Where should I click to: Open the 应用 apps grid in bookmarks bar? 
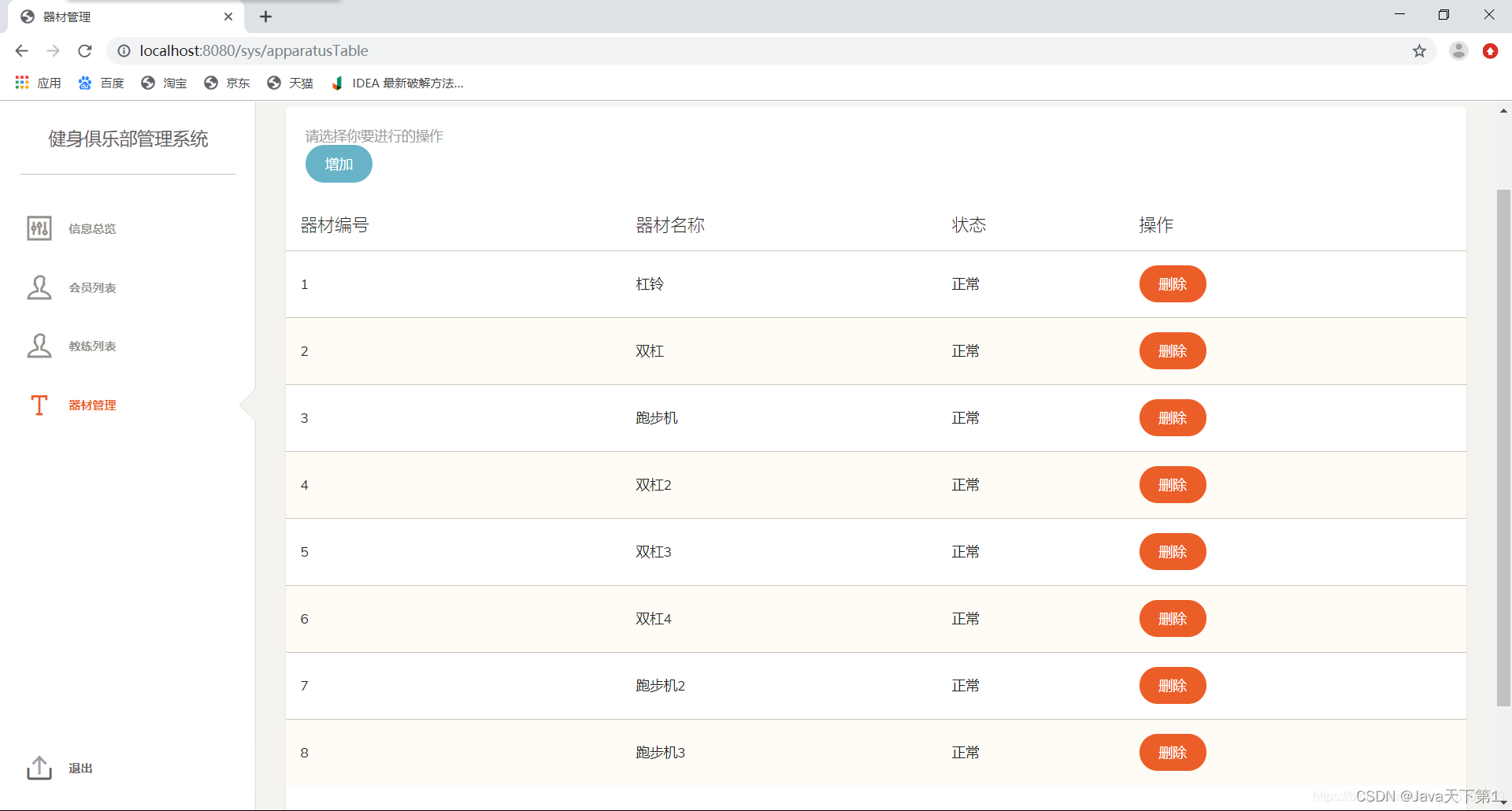point(38,83)
